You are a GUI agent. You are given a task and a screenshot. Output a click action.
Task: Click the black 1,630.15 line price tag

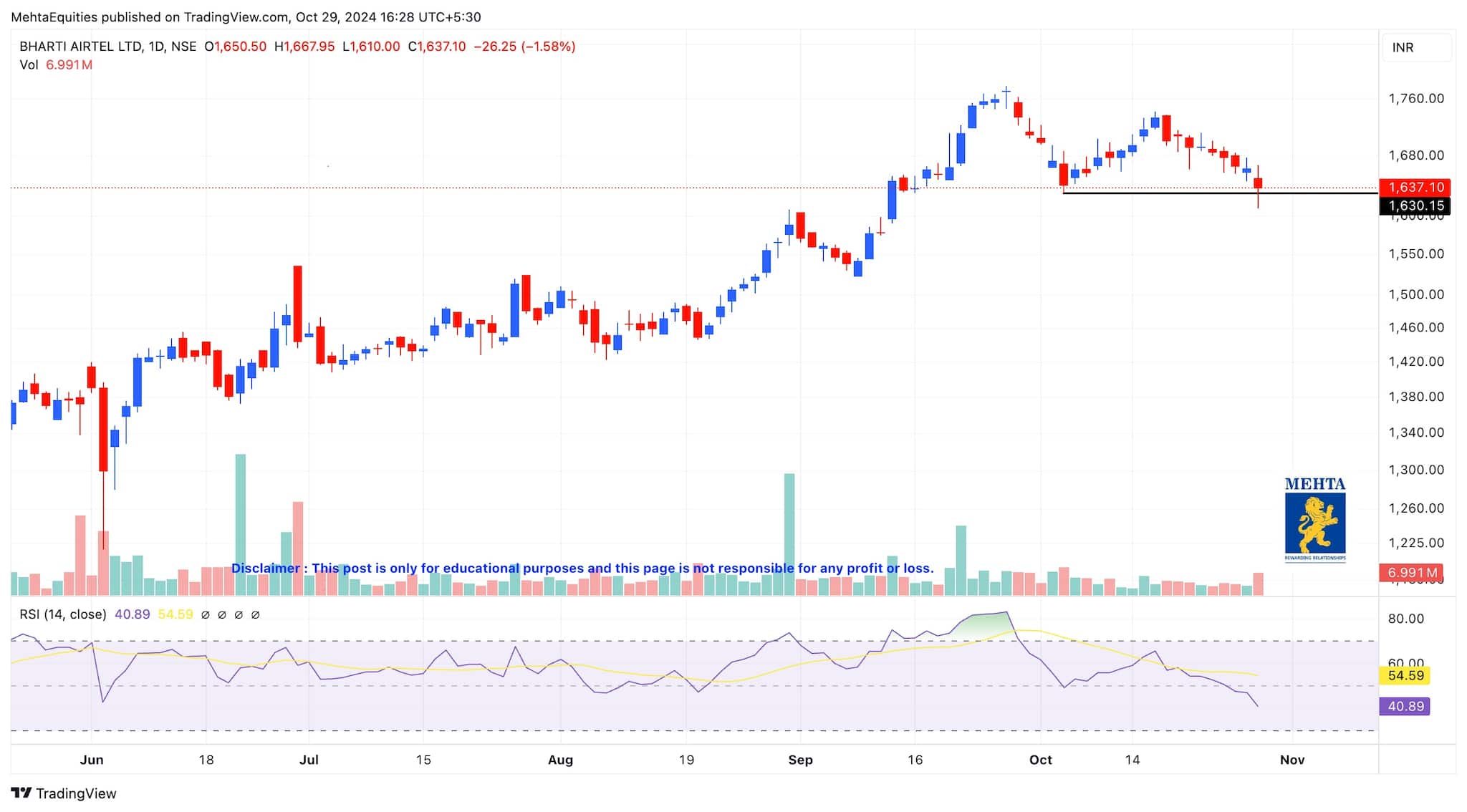pos(1415,206)
